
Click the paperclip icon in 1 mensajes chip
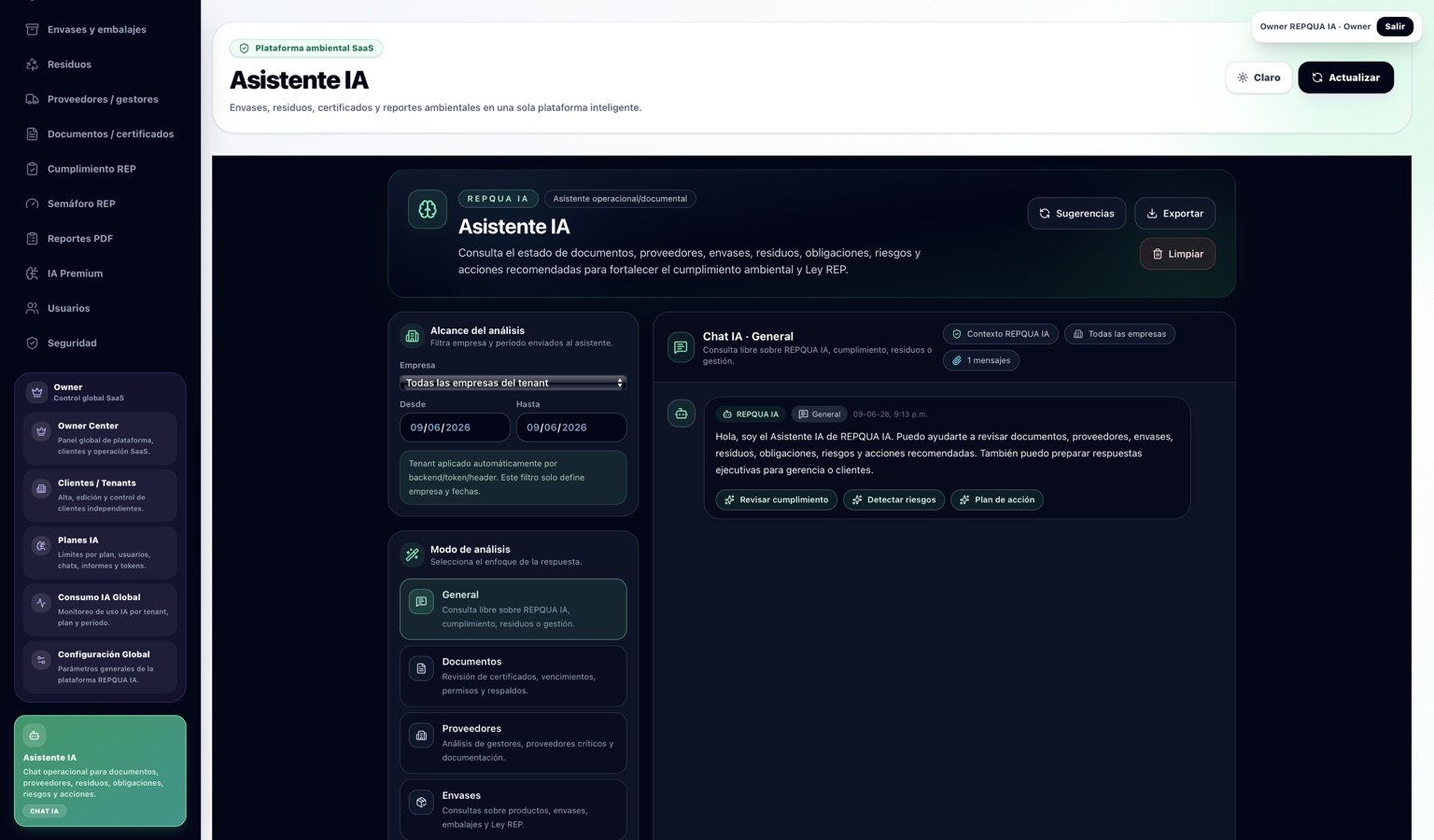(x=957, y=360)
